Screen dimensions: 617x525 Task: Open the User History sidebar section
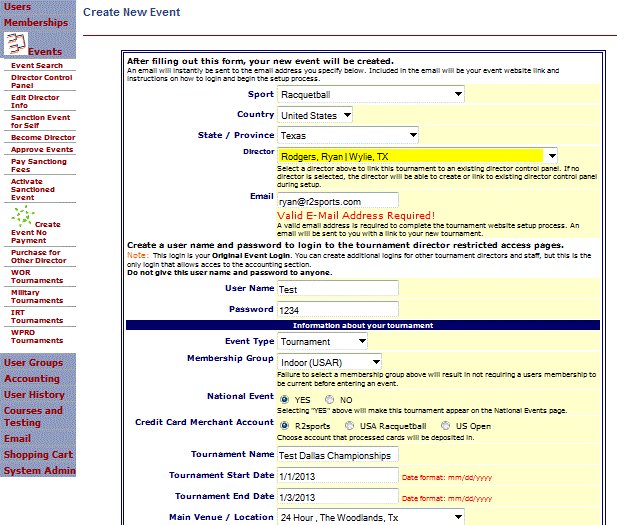[34, 394]
